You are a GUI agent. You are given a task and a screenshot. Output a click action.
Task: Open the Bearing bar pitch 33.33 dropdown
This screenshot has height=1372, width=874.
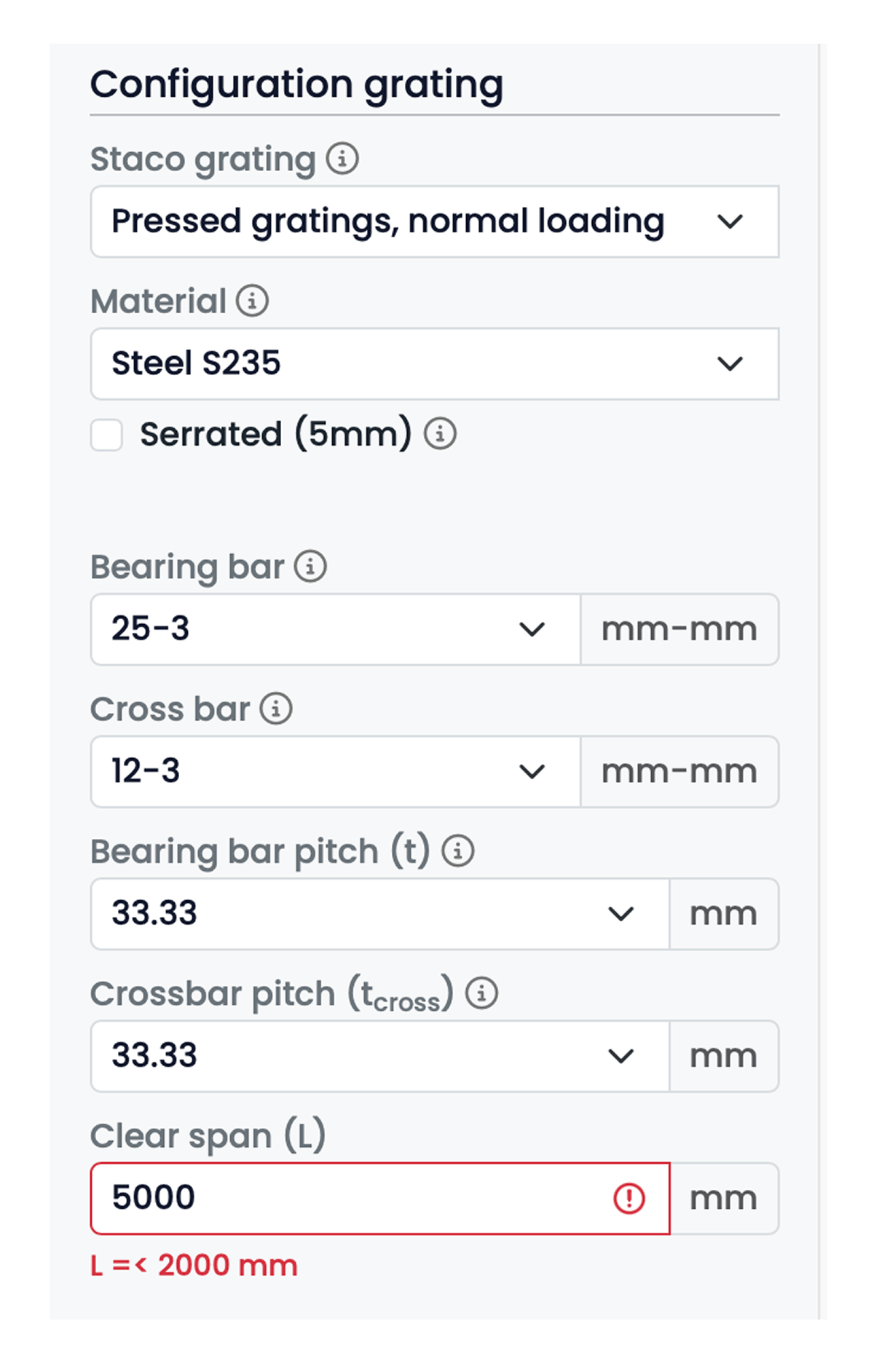click(x=379, y=913)
